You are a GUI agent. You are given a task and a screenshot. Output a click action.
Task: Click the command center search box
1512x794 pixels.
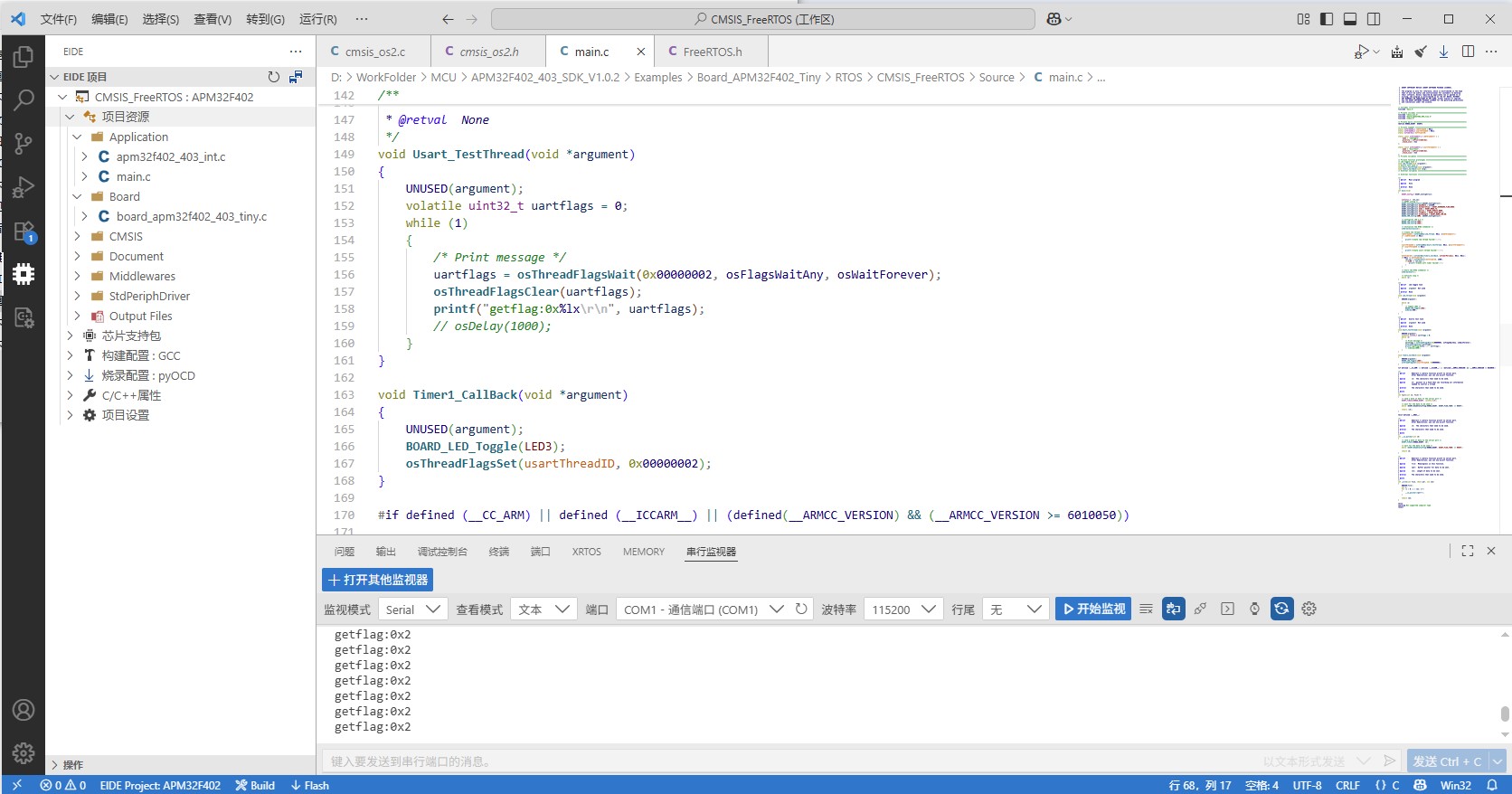point(763,19)
